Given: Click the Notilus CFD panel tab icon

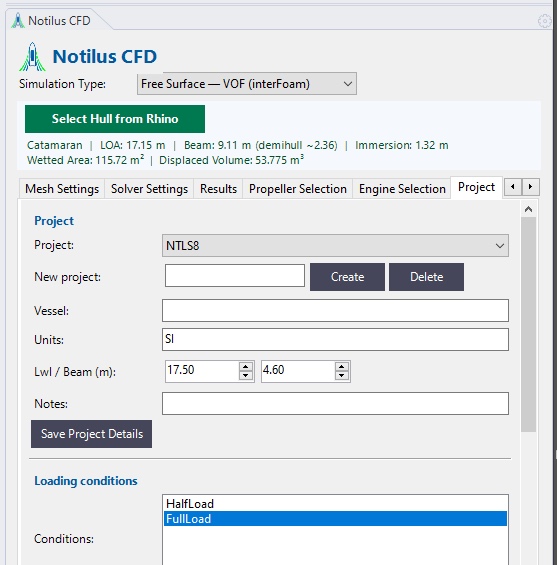Looking at the screenshot, I should pyautogui.click(x=18, y=21).
